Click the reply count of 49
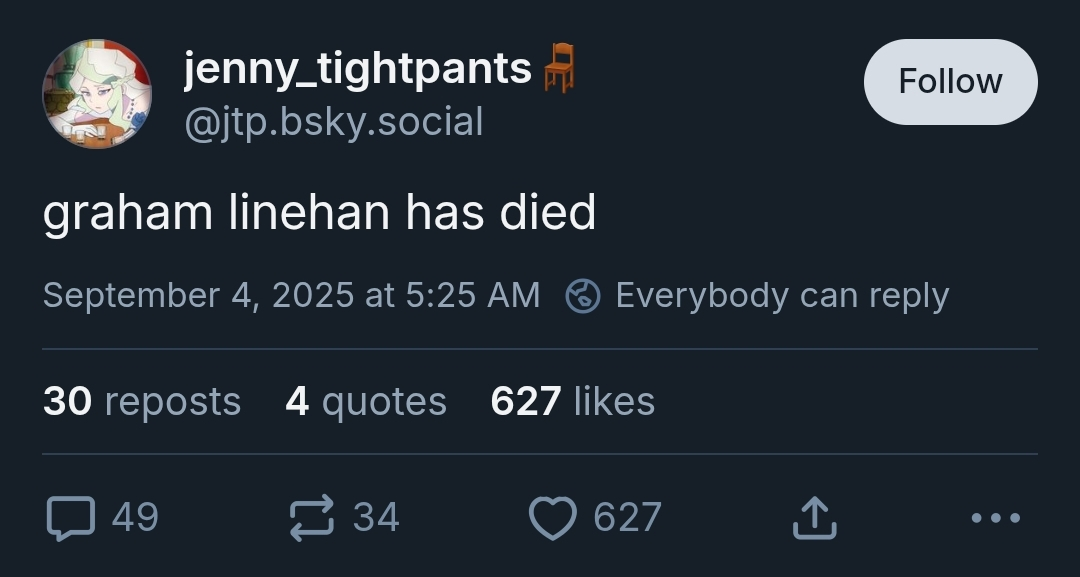This screenshot has width=1080, height=577. tap(135, 518)
